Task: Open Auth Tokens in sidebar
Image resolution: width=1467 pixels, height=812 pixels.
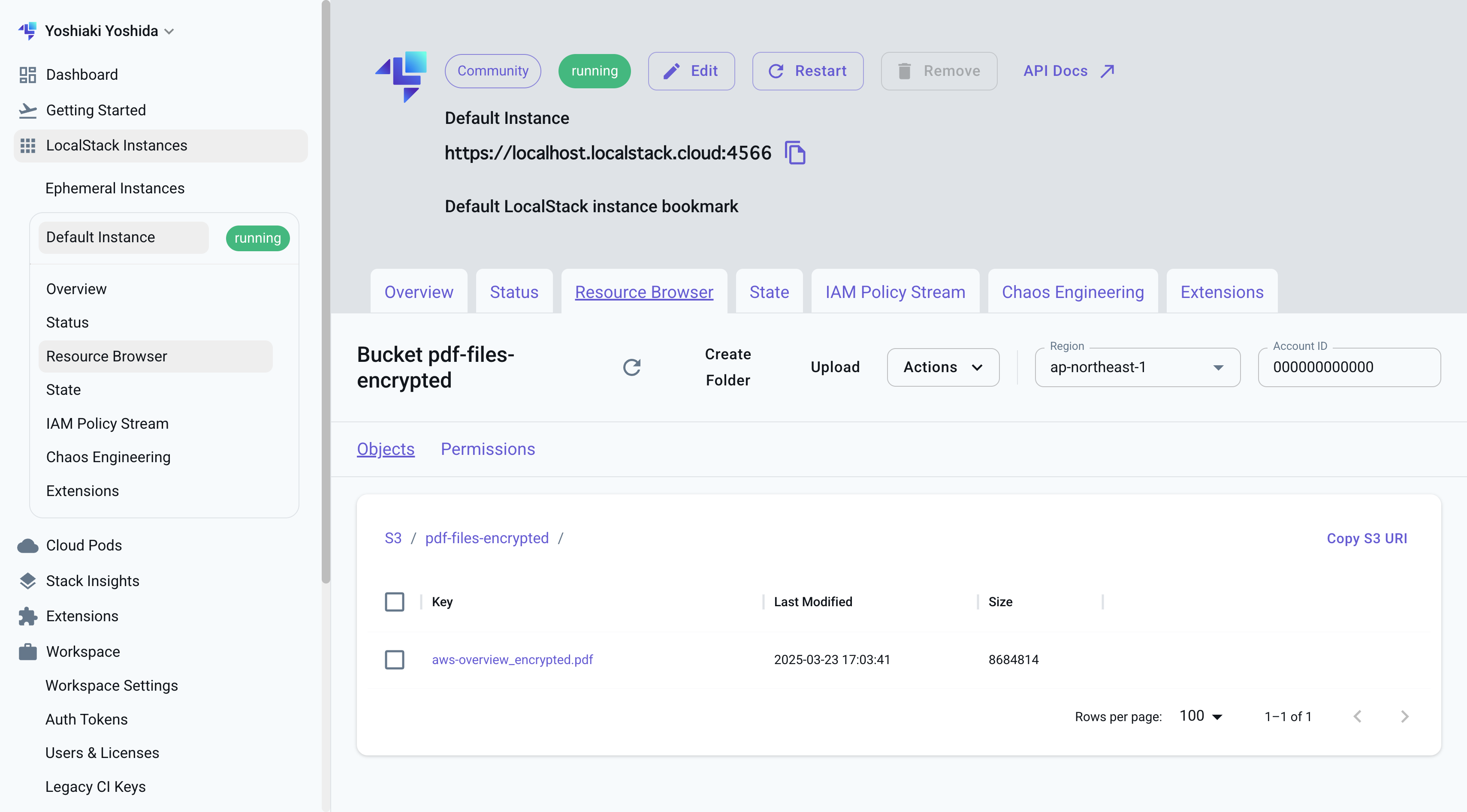Action: tap(87, 720)
